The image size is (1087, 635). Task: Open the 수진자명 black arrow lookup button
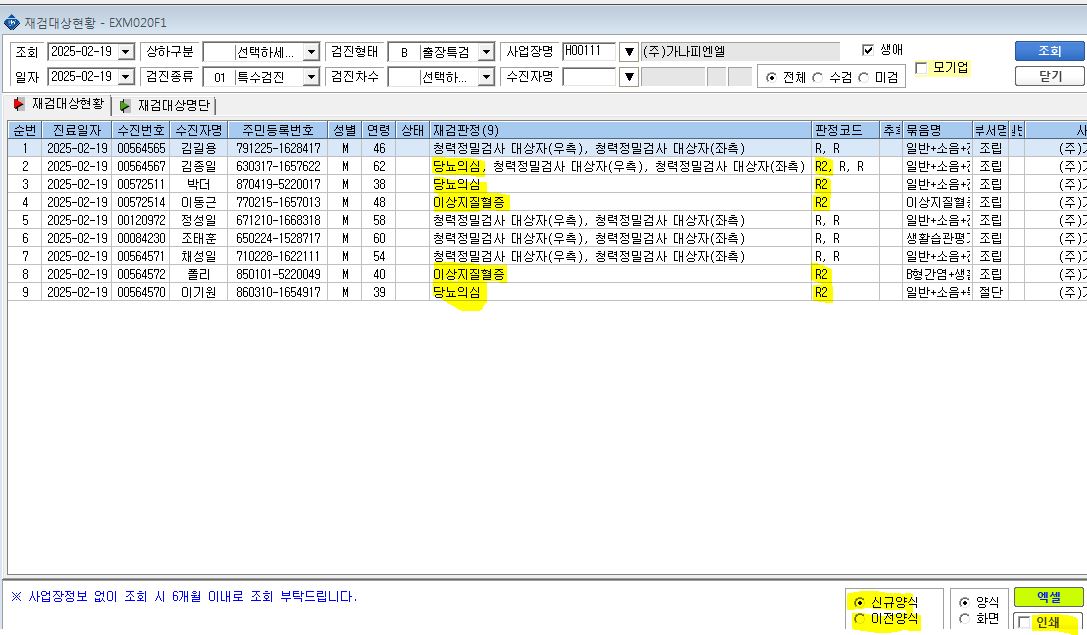pyautogui.click(x=628, y=76)
